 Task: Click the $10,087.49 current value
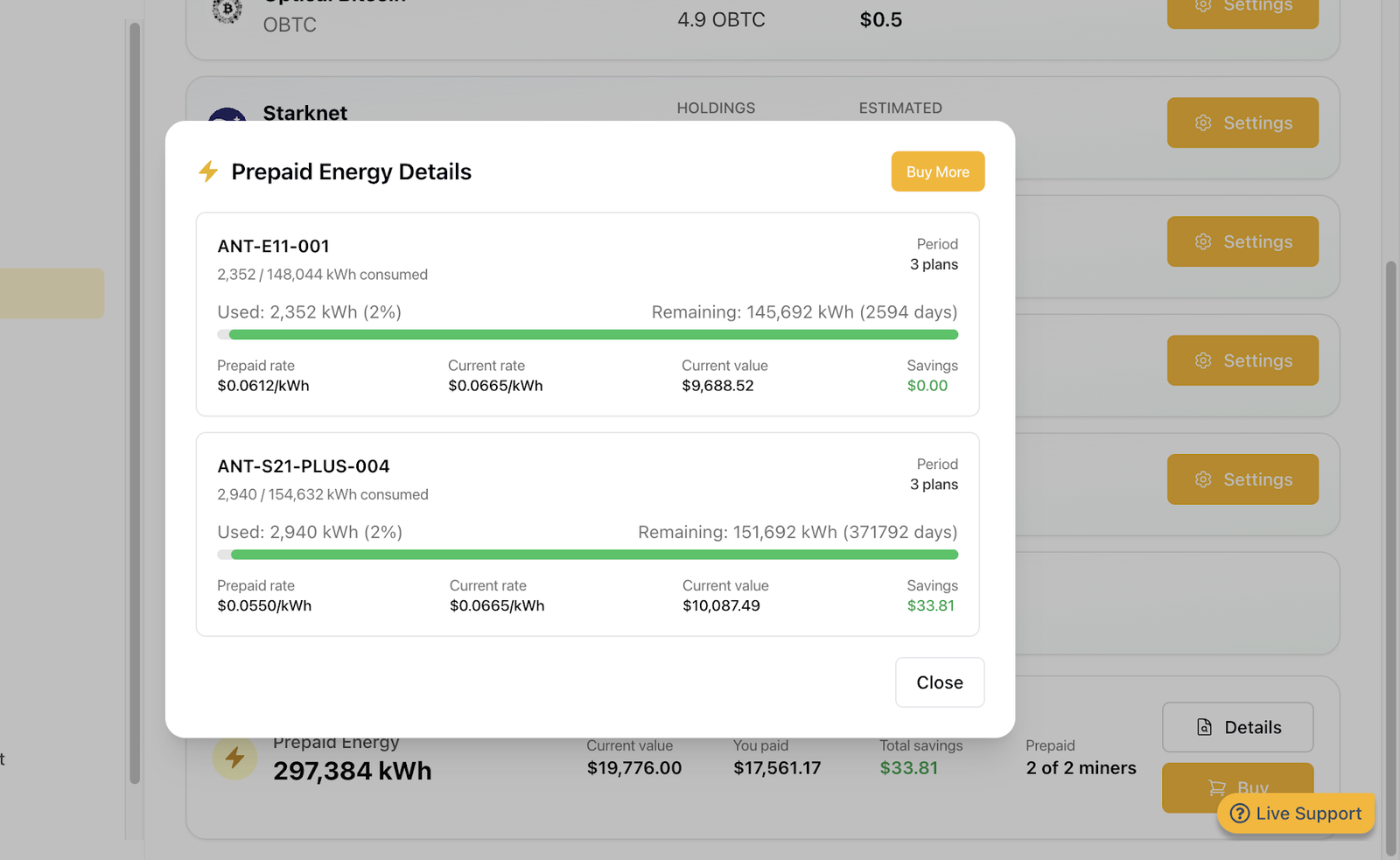tap(721, 605)
